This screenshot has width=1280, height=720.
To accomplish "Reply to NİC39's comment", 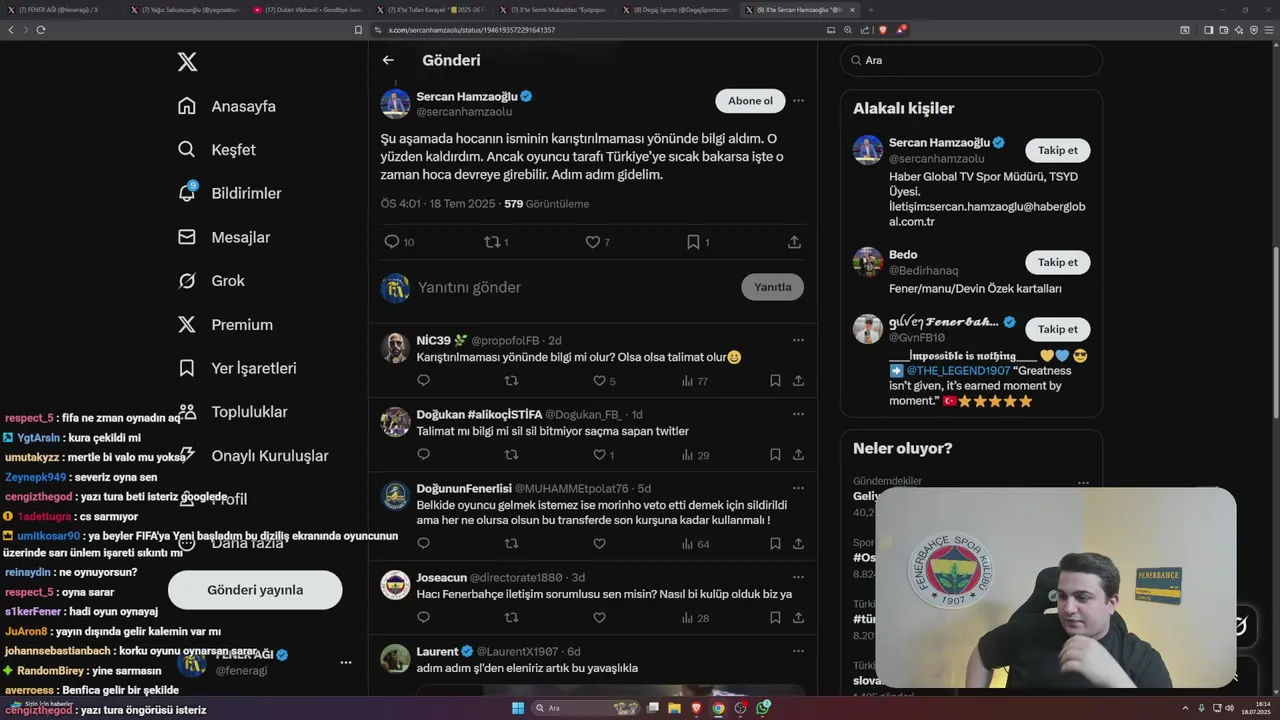I will pos(423,381).
